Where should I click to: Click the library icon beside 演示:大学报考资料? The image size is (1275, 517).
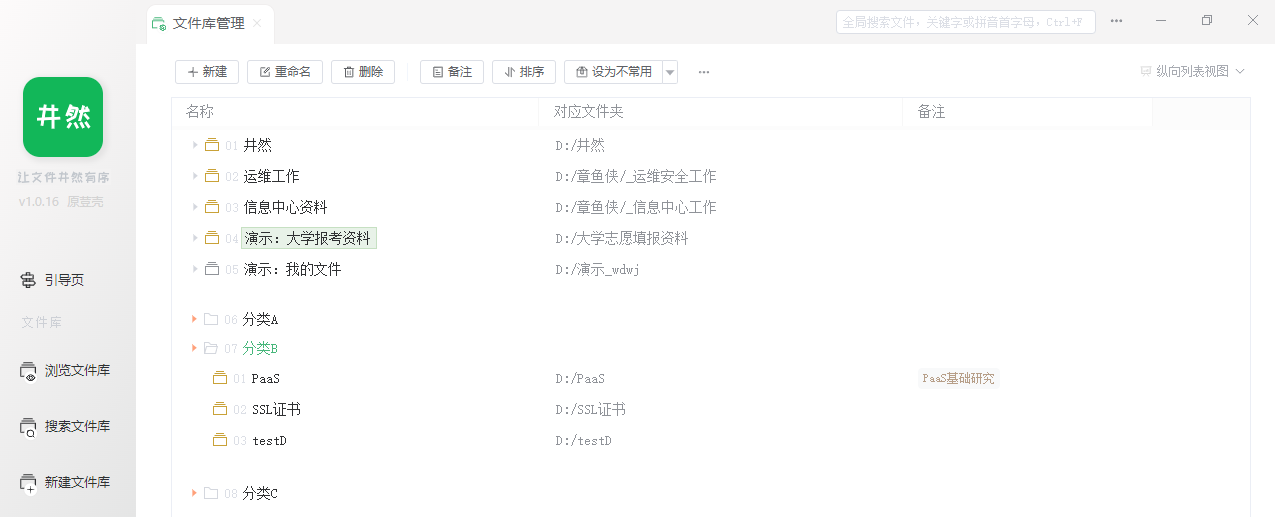[212, 238]
